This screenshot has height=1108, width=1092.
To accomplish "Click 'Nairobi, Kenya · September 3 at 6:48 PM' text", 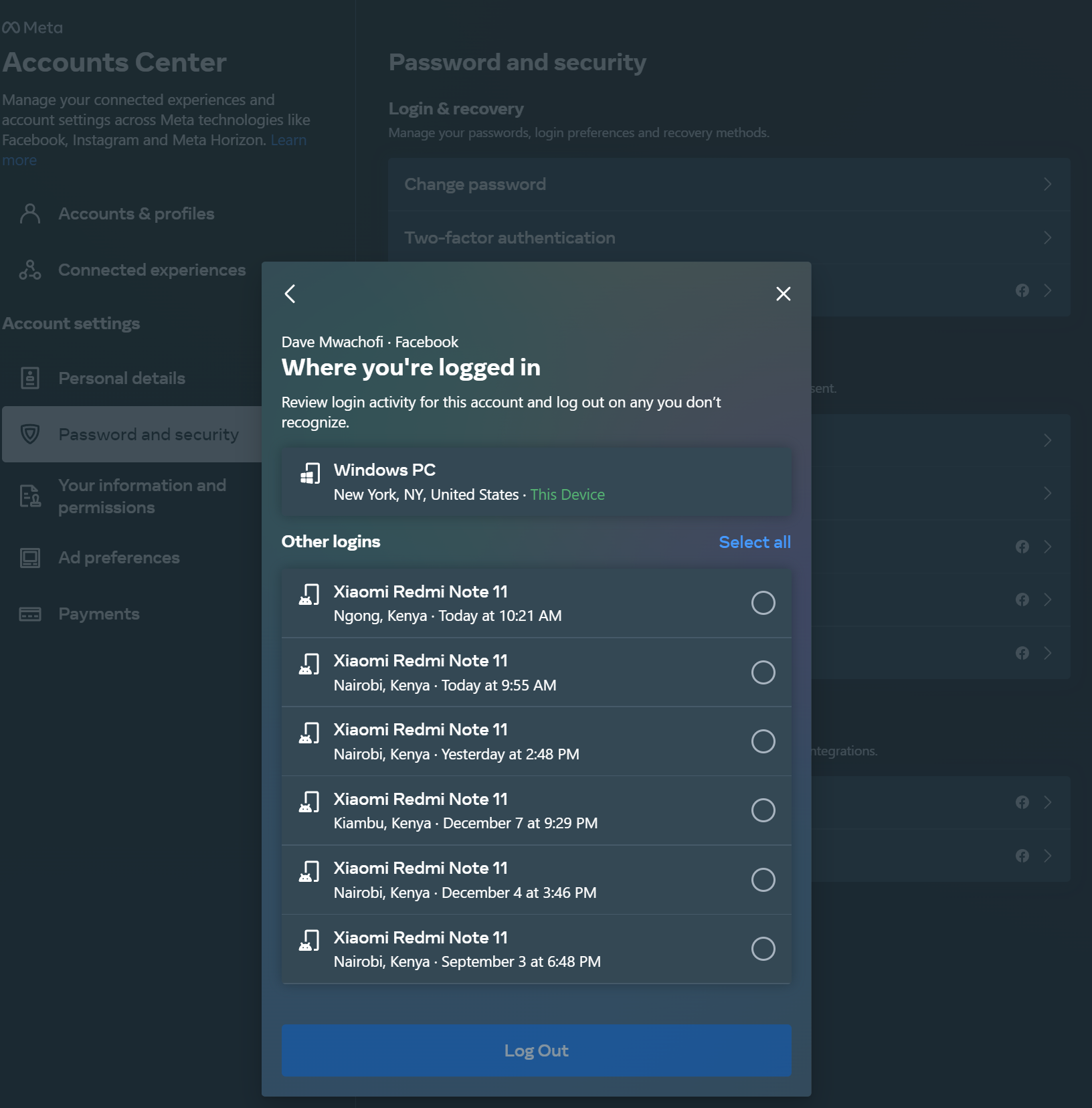I will 467,961.
